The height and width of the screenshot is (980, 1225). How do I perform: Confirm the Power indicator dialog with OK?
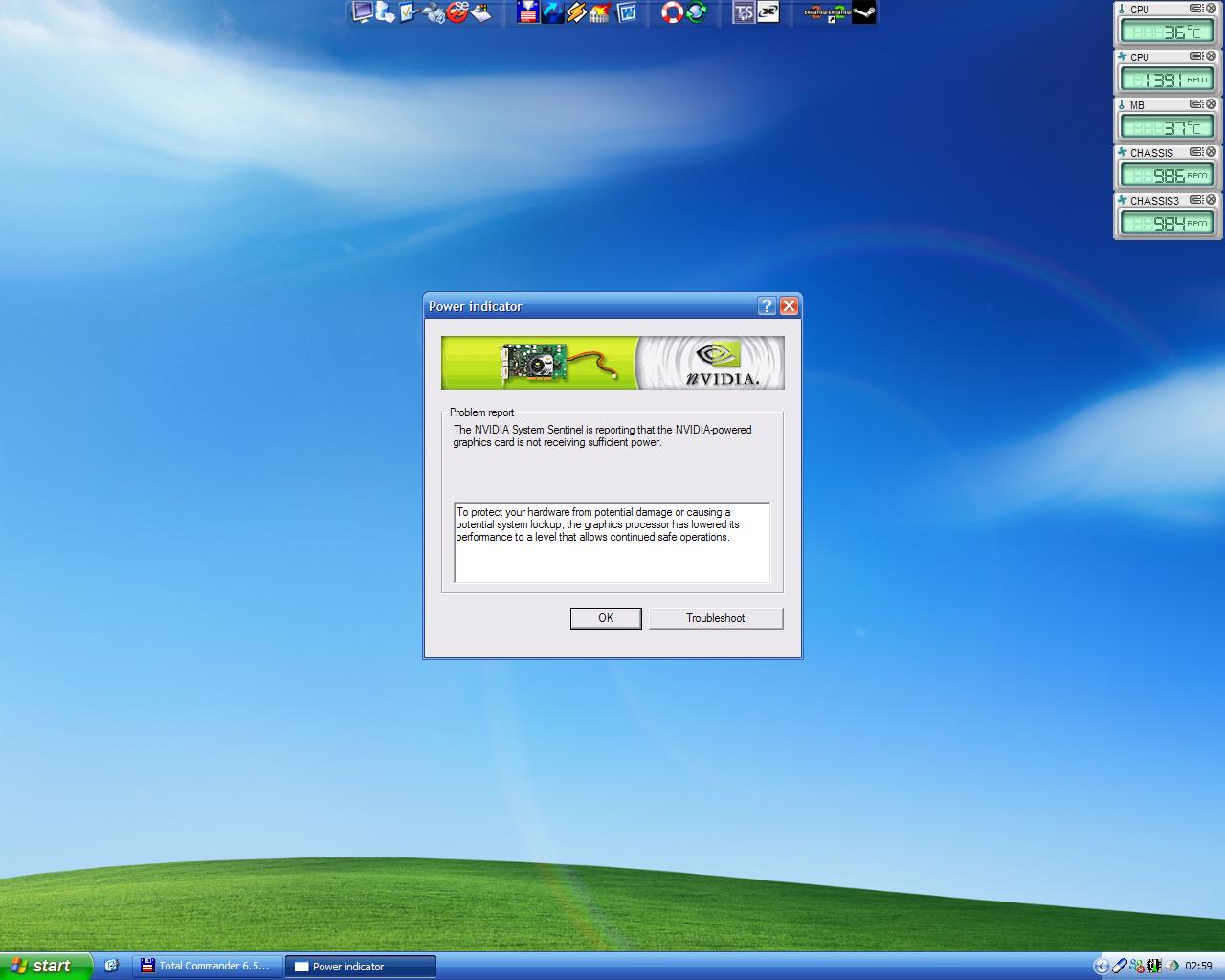(606, 618)
